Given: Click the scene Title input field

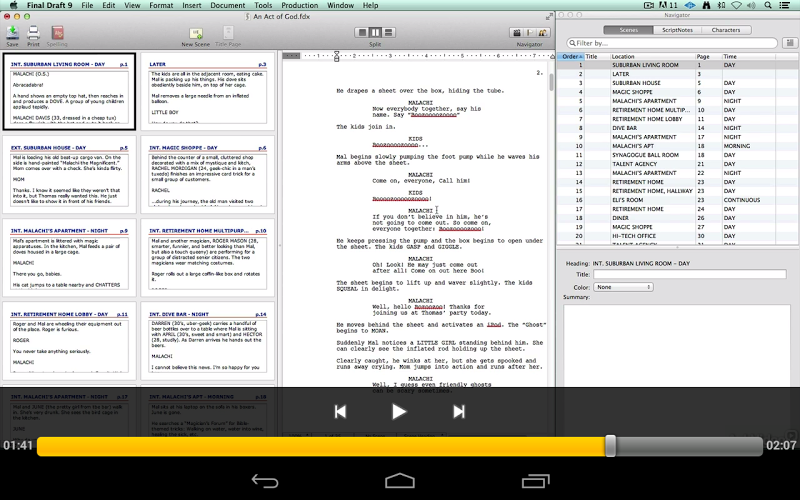Looking at the screenshot, I should pos(689,275).
